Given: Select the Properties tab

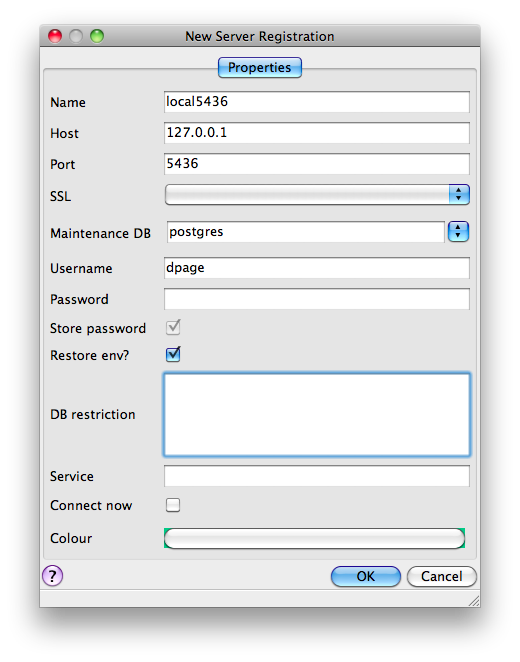Looking at the screenshot, I should pos(260,68).
